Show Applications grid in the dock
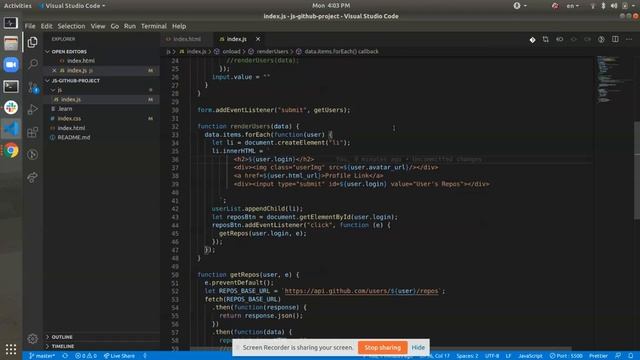 (11, 349)
